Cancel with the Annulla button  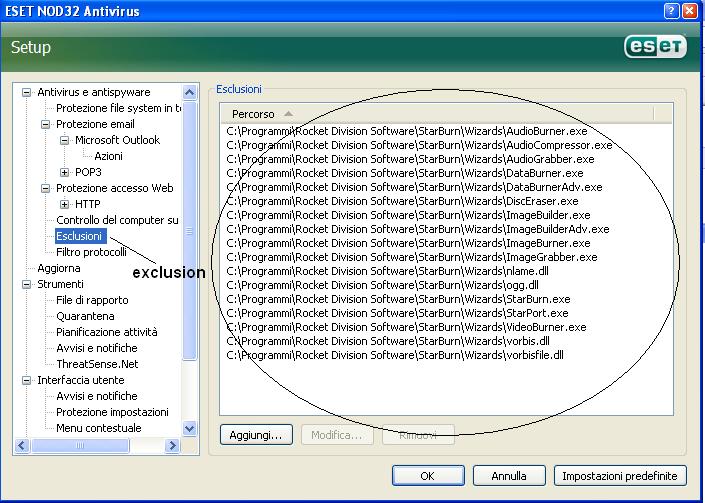click(x=509, y=476)
